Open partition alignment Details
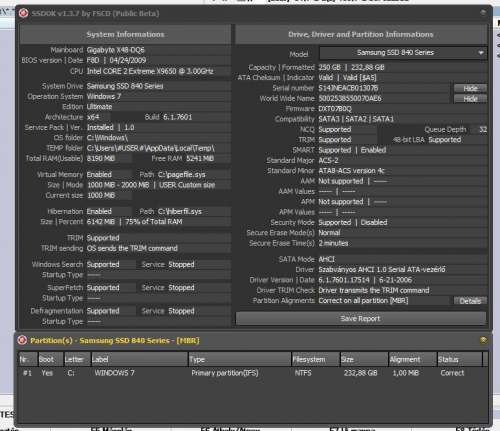 pyautogui.click(x=470, y=301)
